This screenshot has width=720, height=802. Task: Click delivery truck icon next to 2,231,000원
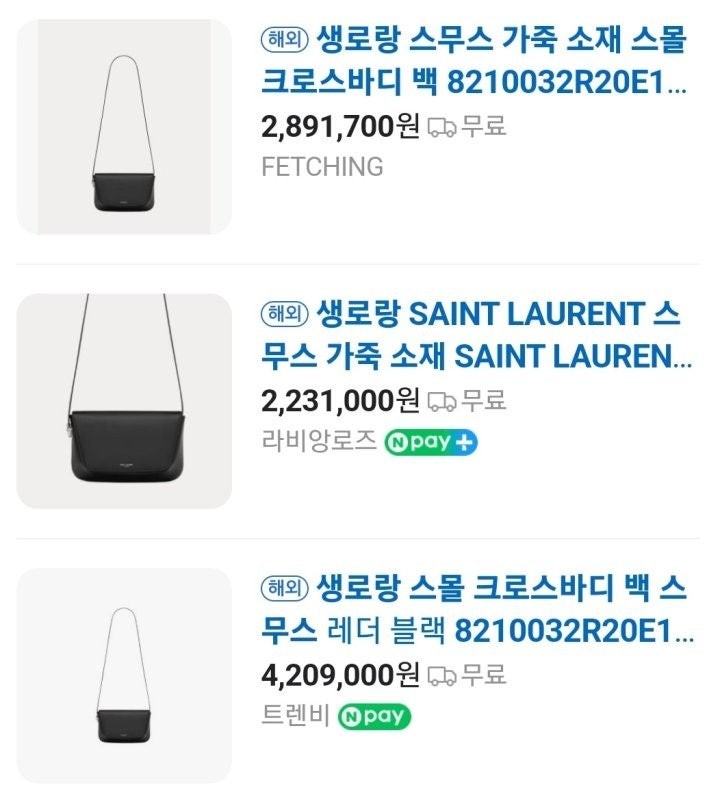pyautogui.click(x=442, y=401)
